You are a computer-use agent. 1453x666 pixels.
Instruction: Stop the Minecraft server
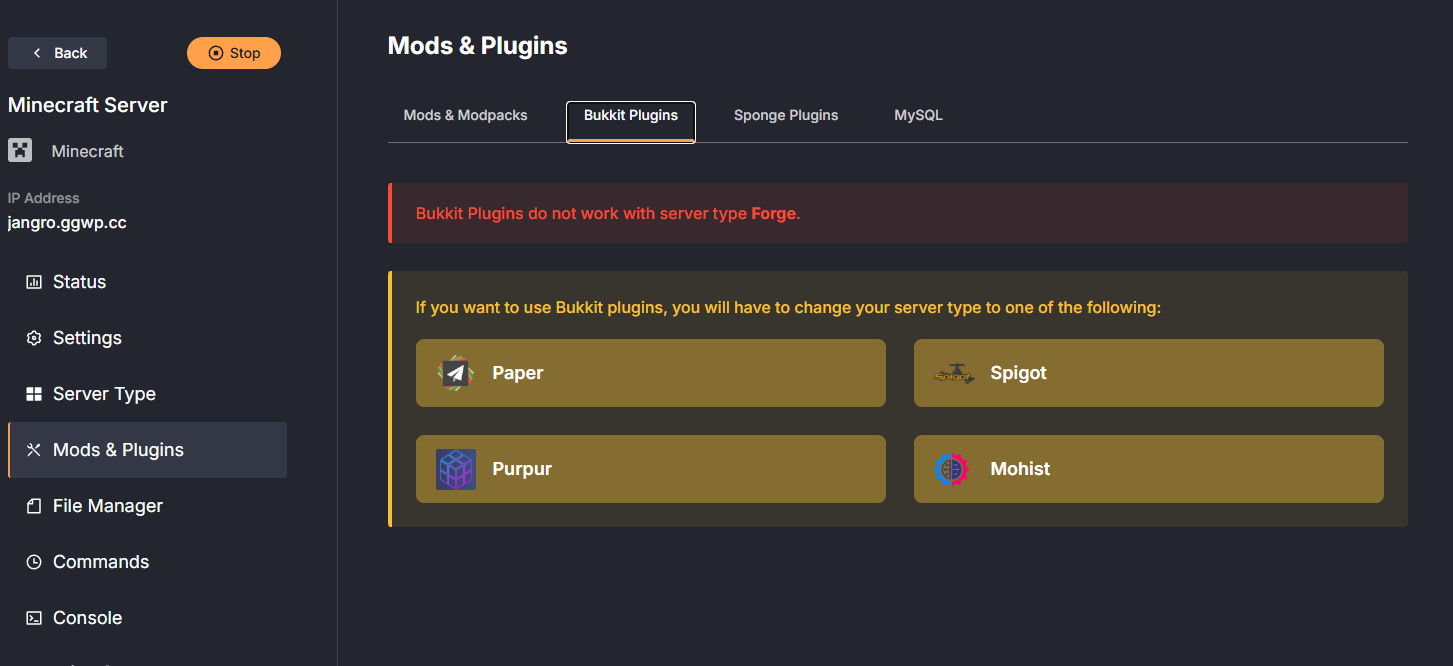pyautogui.click(x=234, y=52)
